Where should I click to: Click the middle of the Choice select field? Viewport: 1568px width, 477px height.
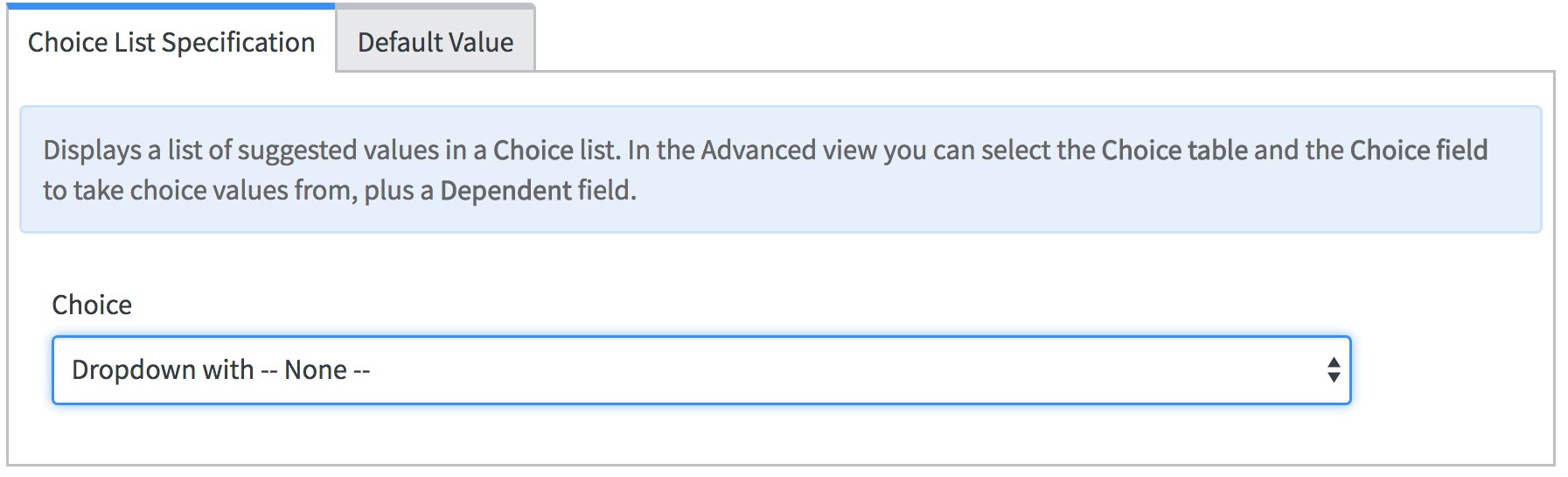coord(700,370)
